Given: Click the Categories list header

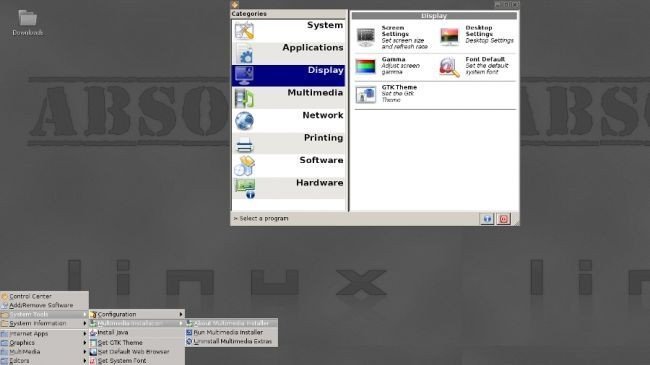Looking at the screenshot, I should 289,14.
